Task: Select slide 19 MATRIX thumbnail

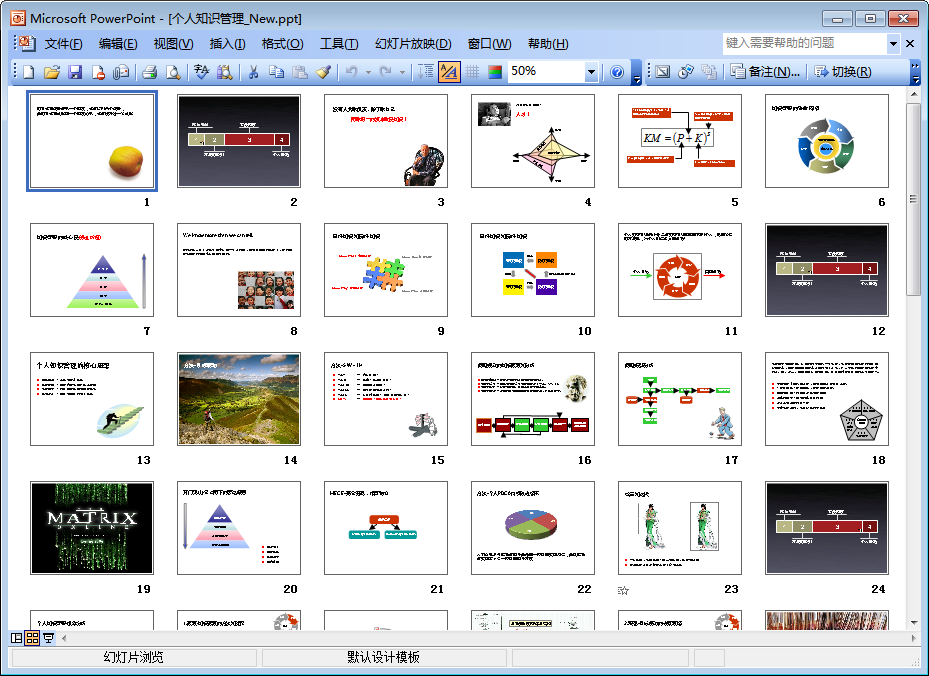Action: click(92, 528)
